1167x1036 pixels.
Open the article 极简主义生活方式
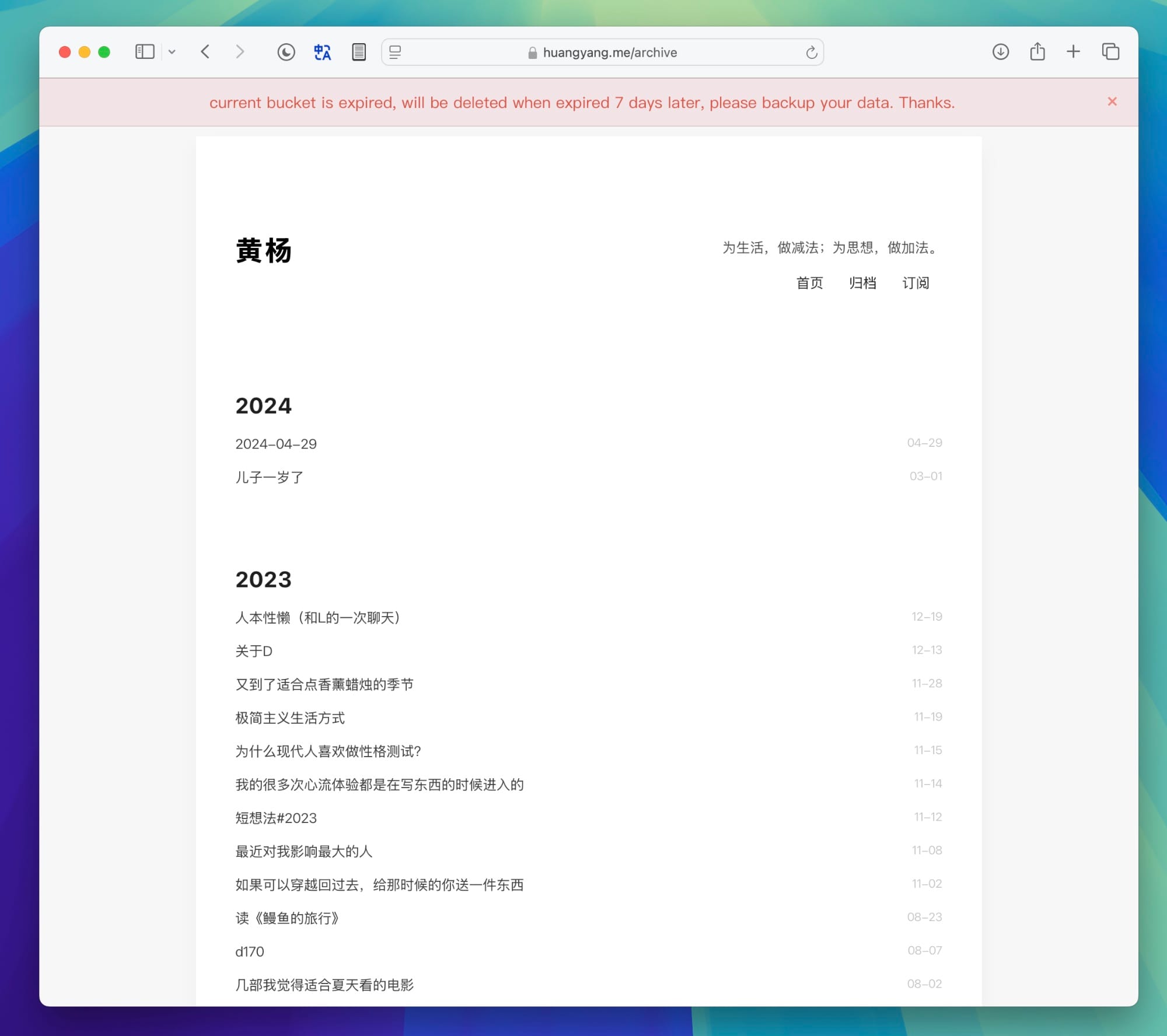290,717
